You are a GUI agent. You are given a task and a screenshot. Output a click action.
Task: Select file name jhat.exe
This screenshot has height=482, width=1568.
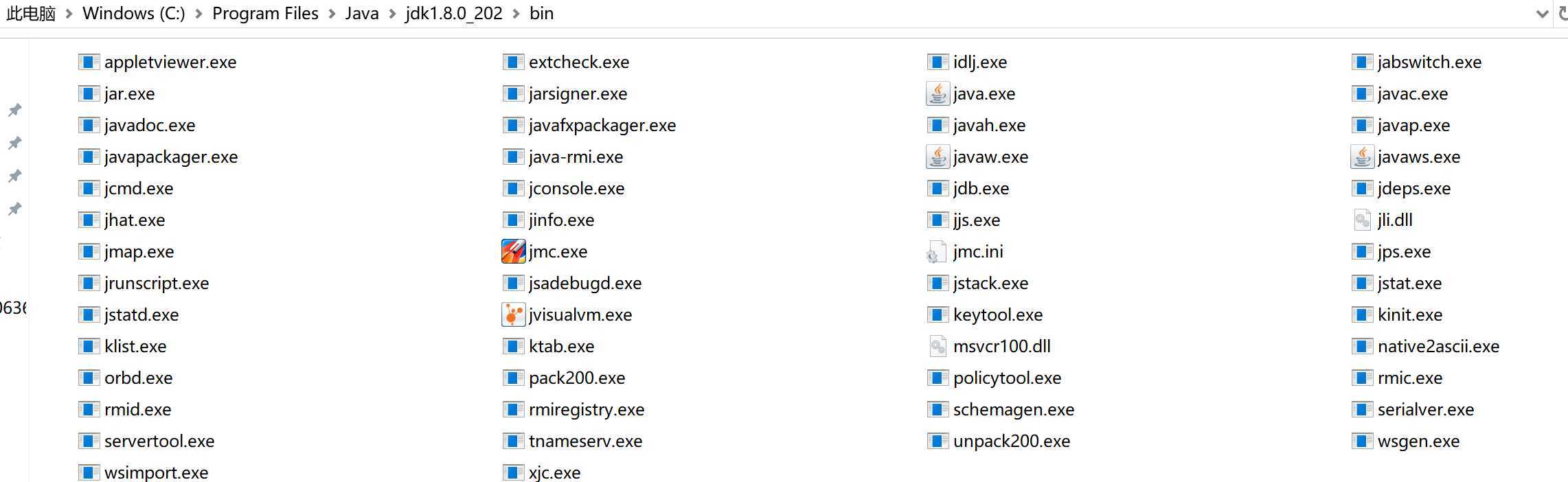135,220
